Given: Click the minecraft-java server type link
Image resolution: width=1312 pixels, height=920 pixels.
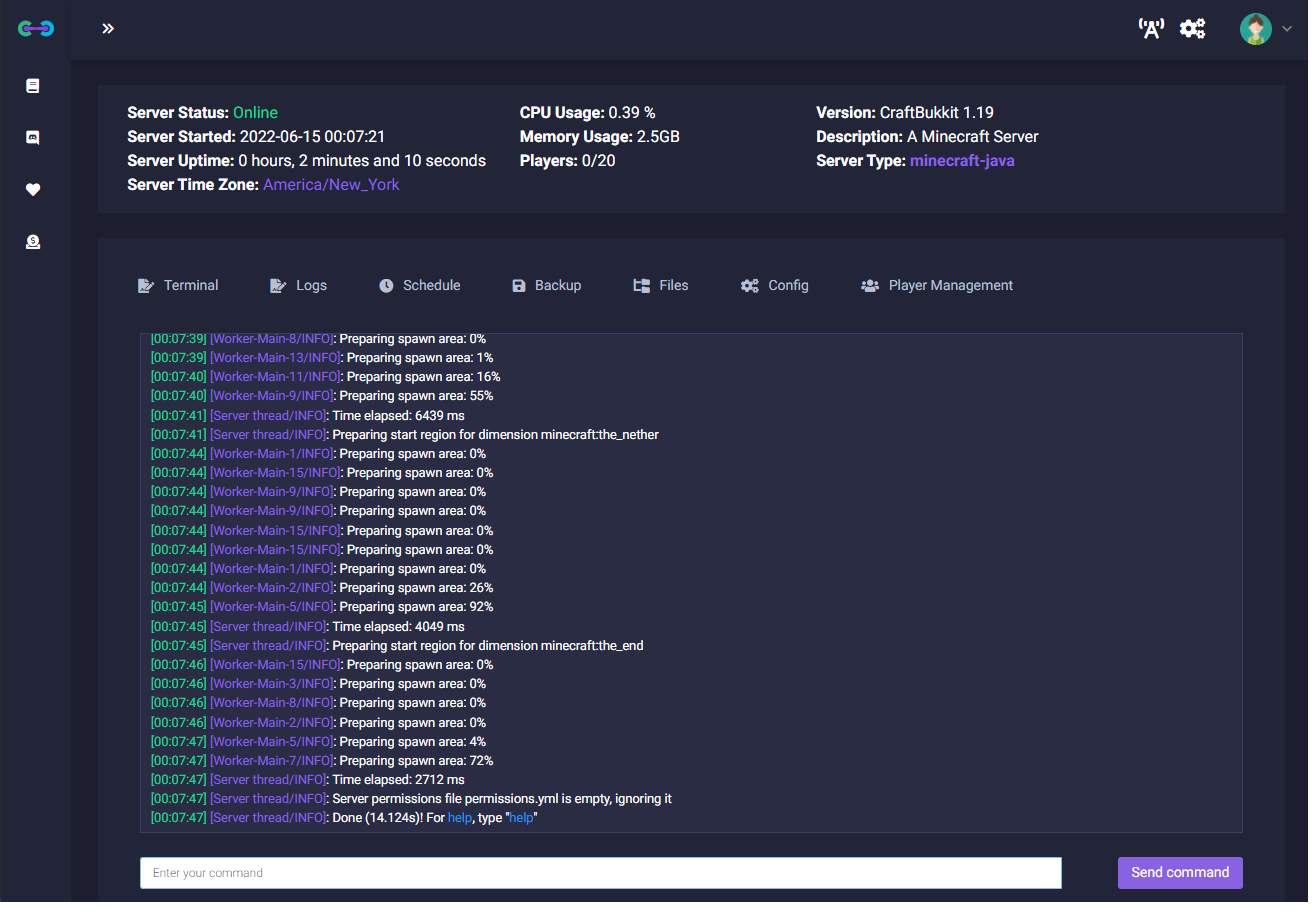Looking at the screenshot, I should tap(962, 161).
